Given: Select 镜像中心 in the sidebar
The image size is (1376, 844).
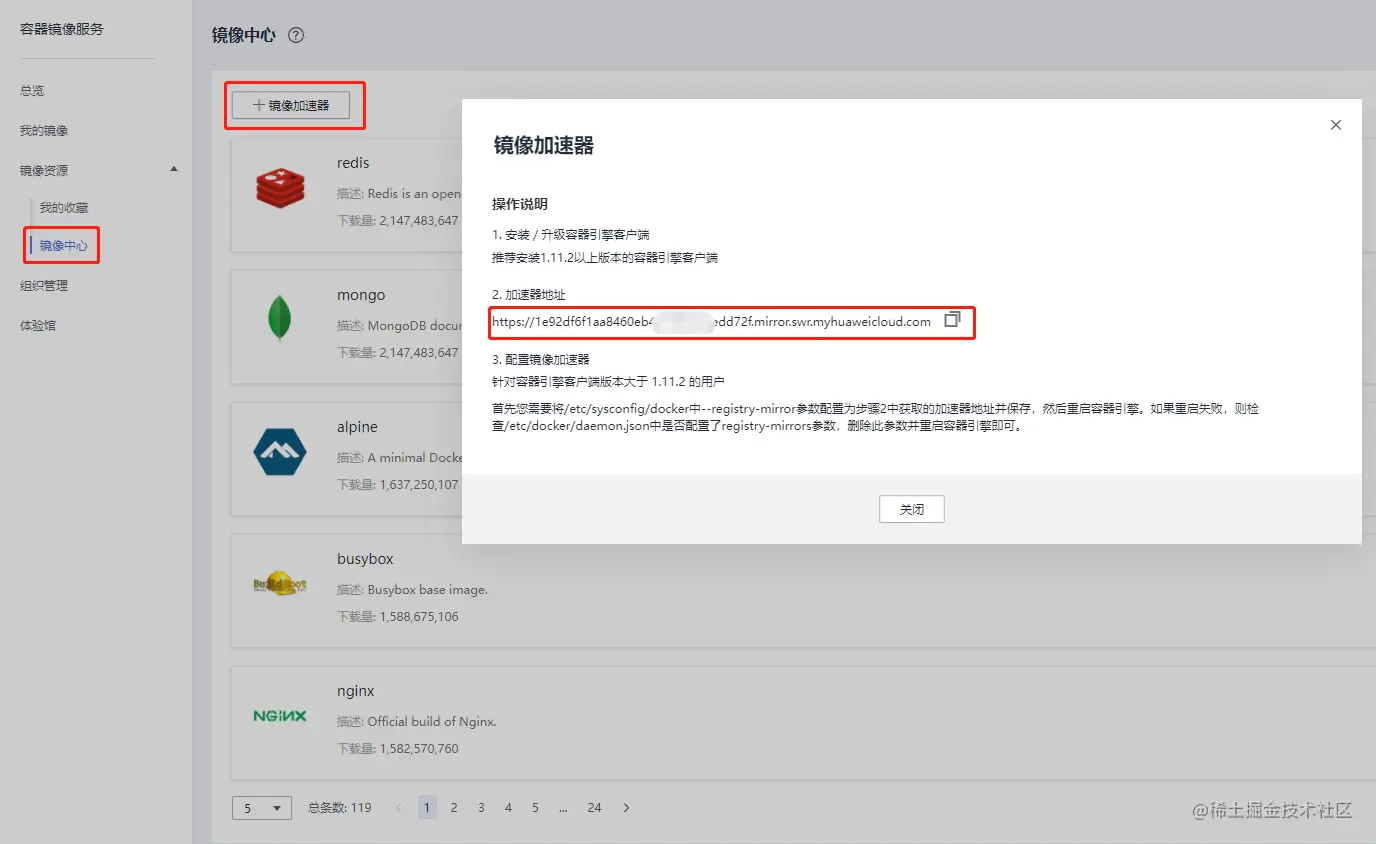Looking at the screenshot, I should pyautogui.click(x=64, y=246).
